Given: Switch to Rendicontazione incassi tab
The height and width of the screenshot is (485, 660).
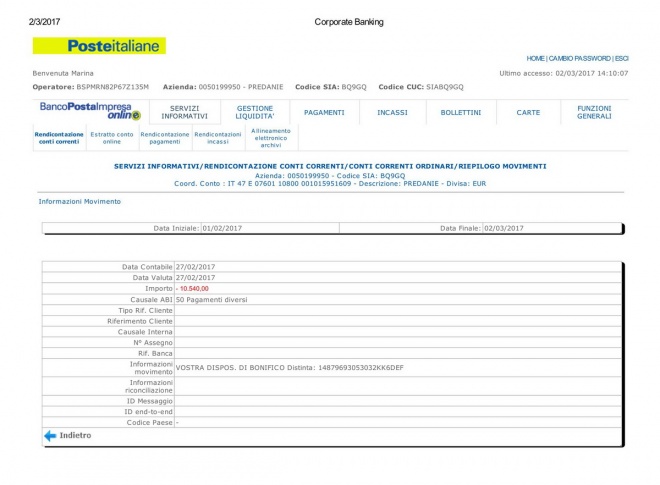Looking at the screenshot, I should click(217, 138).
